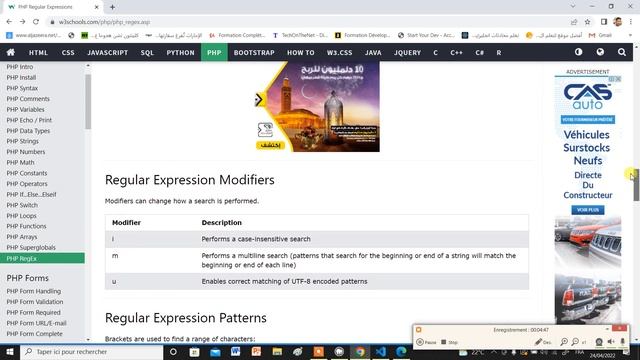Close the PHP Regular Expressions tab
Viewport: 640px width, 360px height.
point(96,7)
